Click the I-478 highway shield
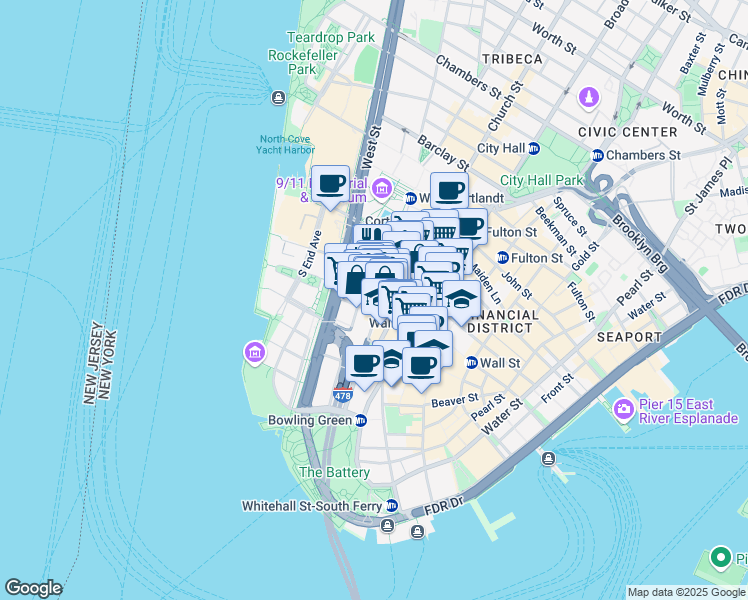The height and width of the screenshot is (600, 748). coord(343,395)
